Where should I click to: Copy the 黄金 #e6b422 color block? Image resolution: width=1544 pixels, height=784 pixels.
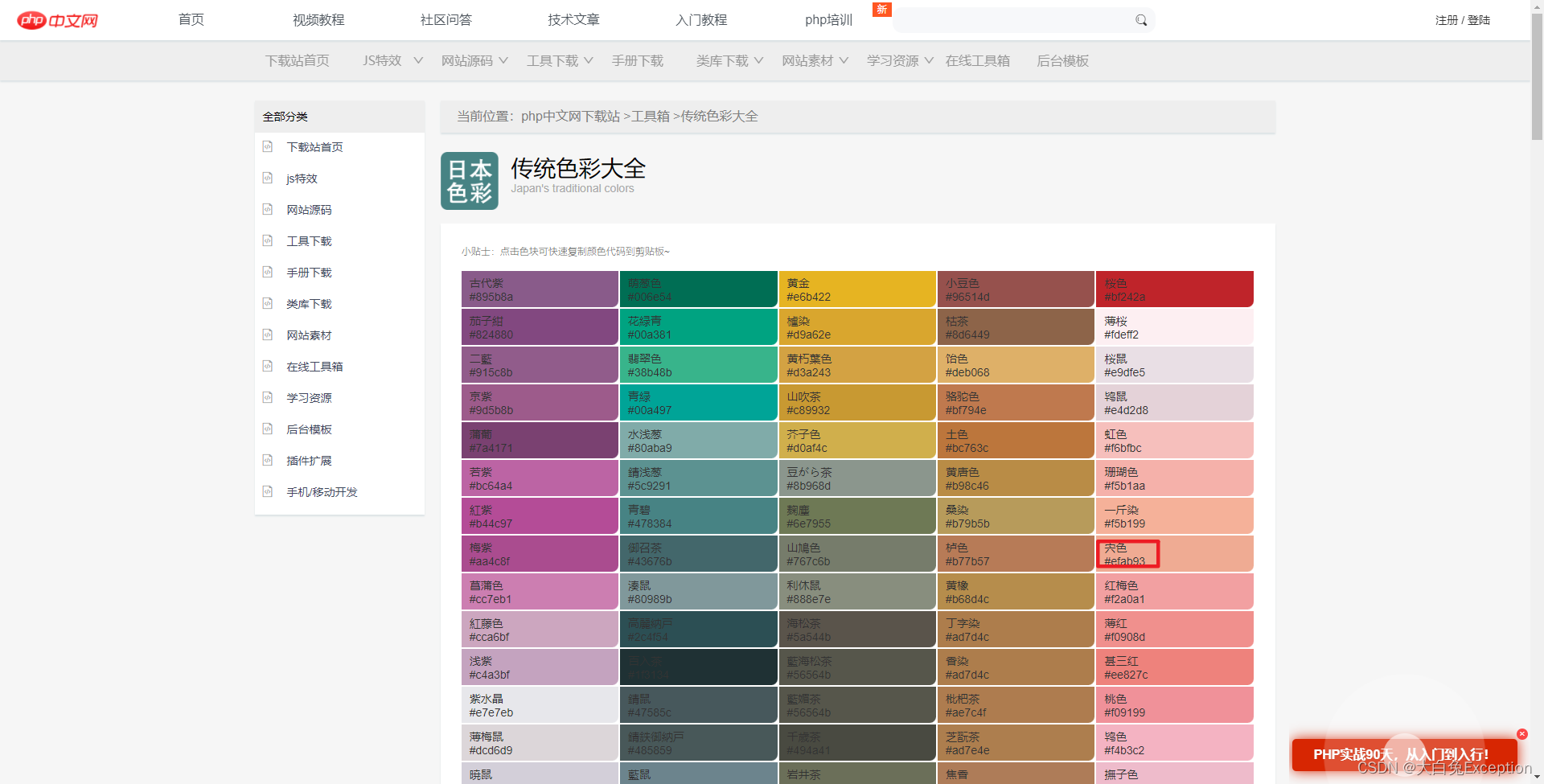point(857,289)
